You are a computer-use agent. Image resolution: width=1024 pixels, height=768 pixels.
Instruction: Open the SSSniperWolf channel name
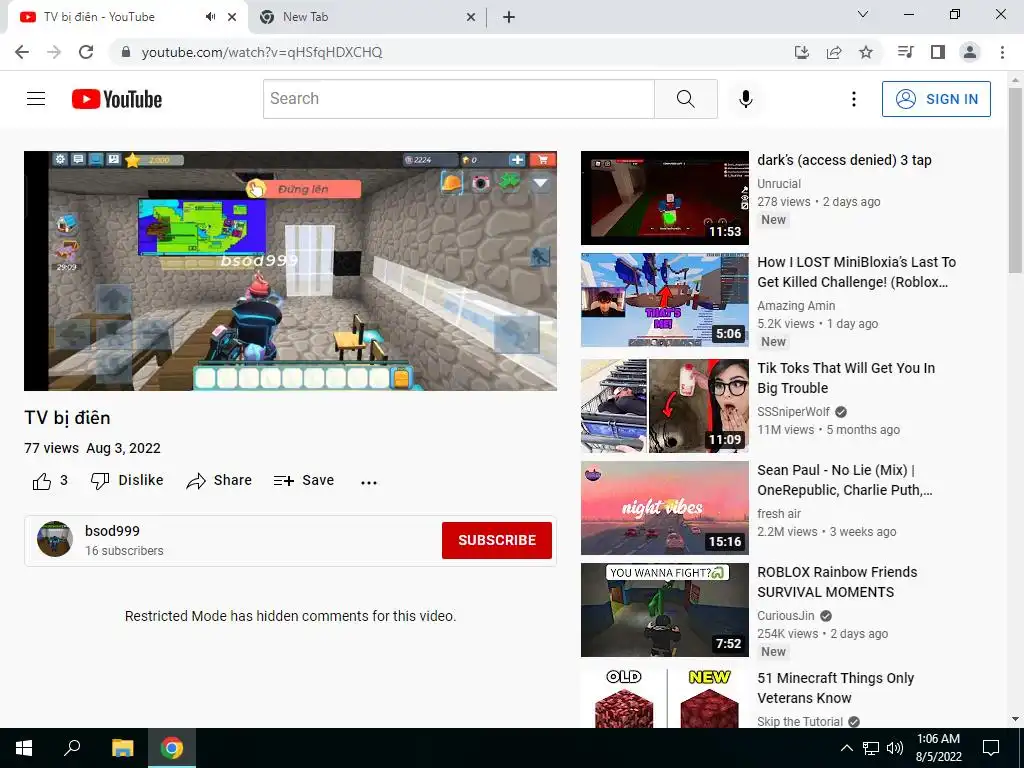tap(793, 412)
